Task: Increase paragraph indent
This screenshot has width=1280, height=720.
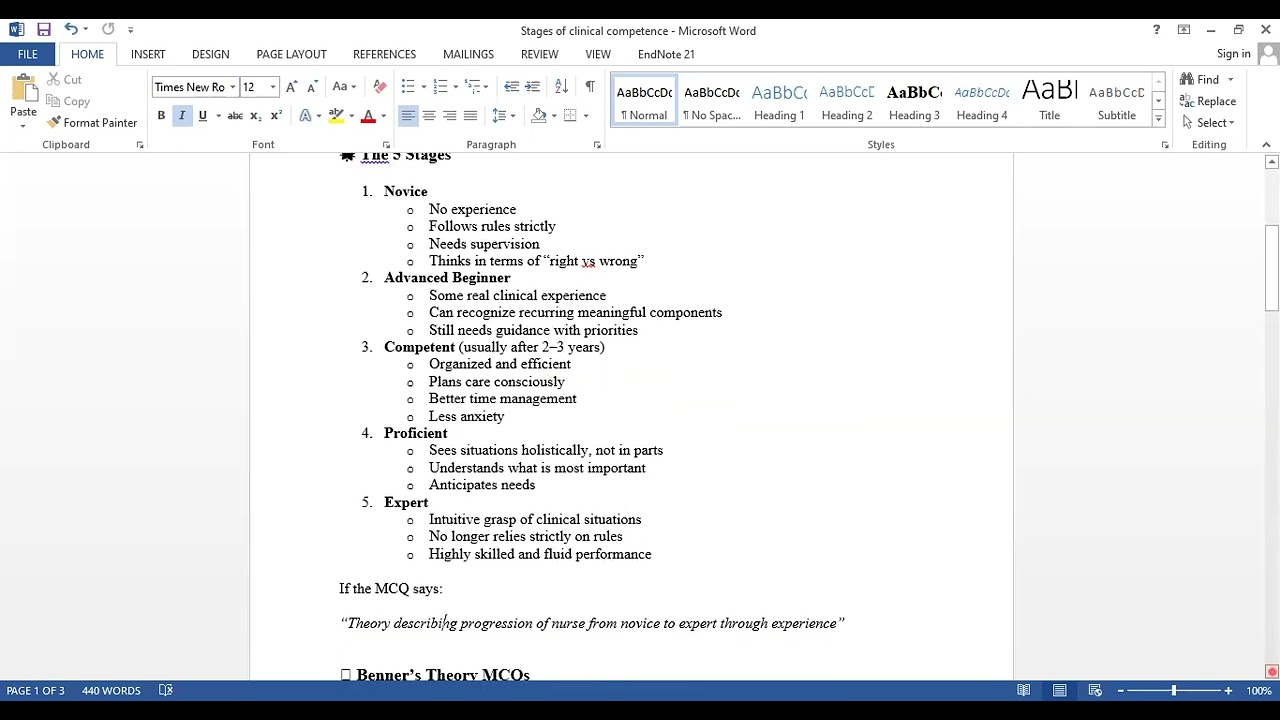Action: [532, 87]
